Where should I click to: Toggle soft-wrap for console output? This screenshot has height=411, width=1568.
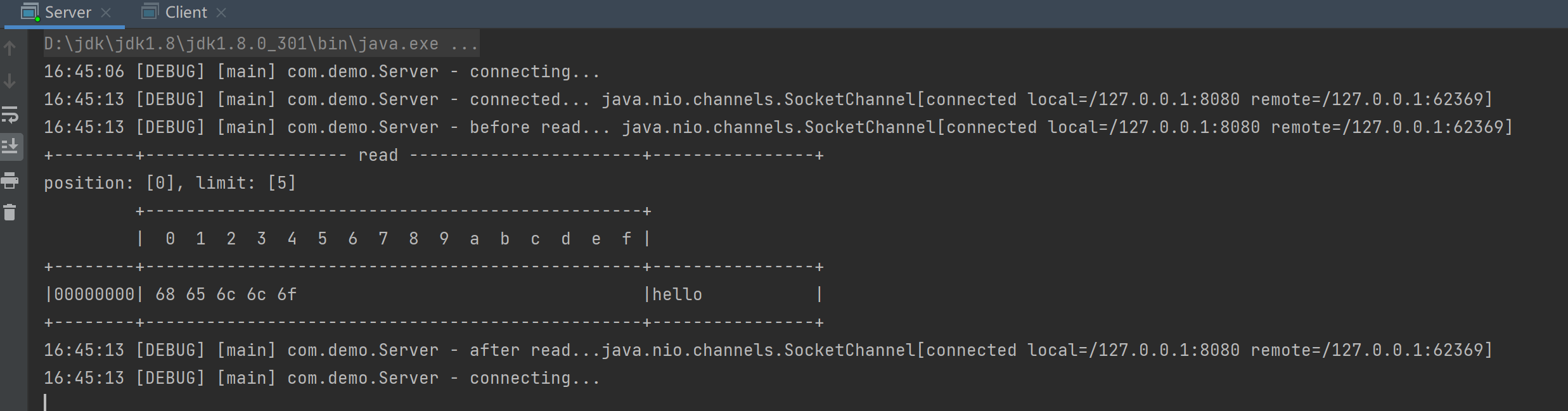pos(10,115)
